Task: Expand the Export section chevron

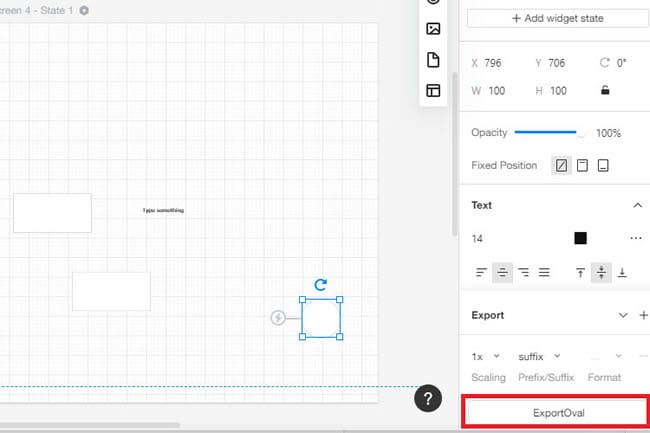Action: [x=623, y=315]
